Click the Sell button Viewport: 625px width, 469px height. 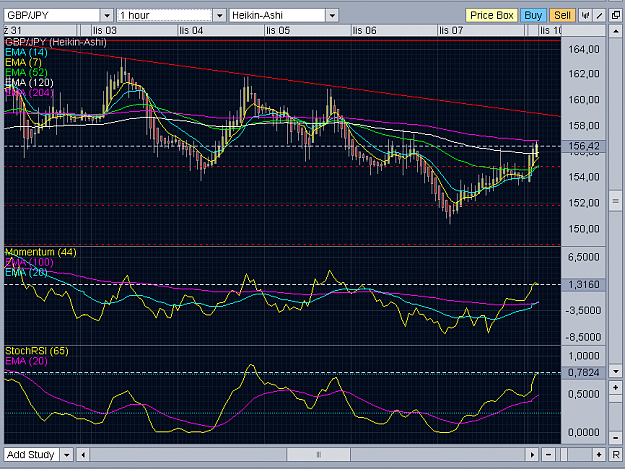tap(562, 16)
